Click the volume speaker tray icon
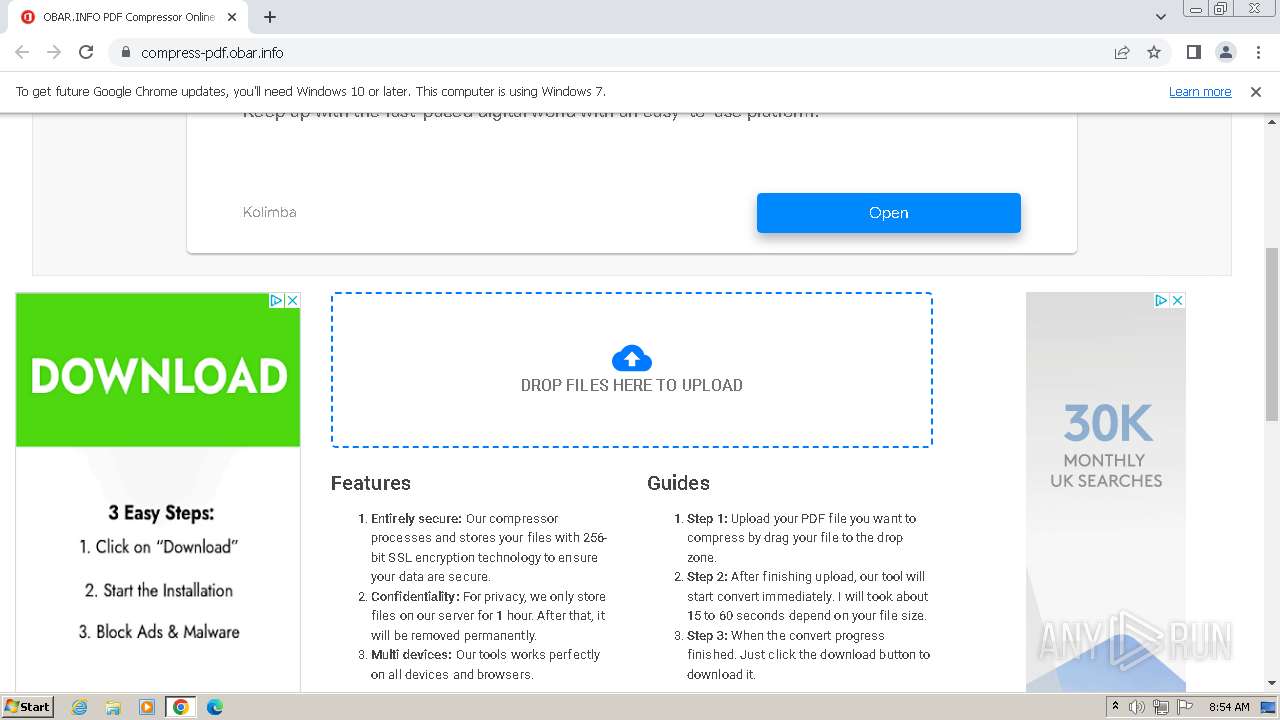Viewport: 1280px width, 720px height. pyautogui.click(x=1137, y=707)
